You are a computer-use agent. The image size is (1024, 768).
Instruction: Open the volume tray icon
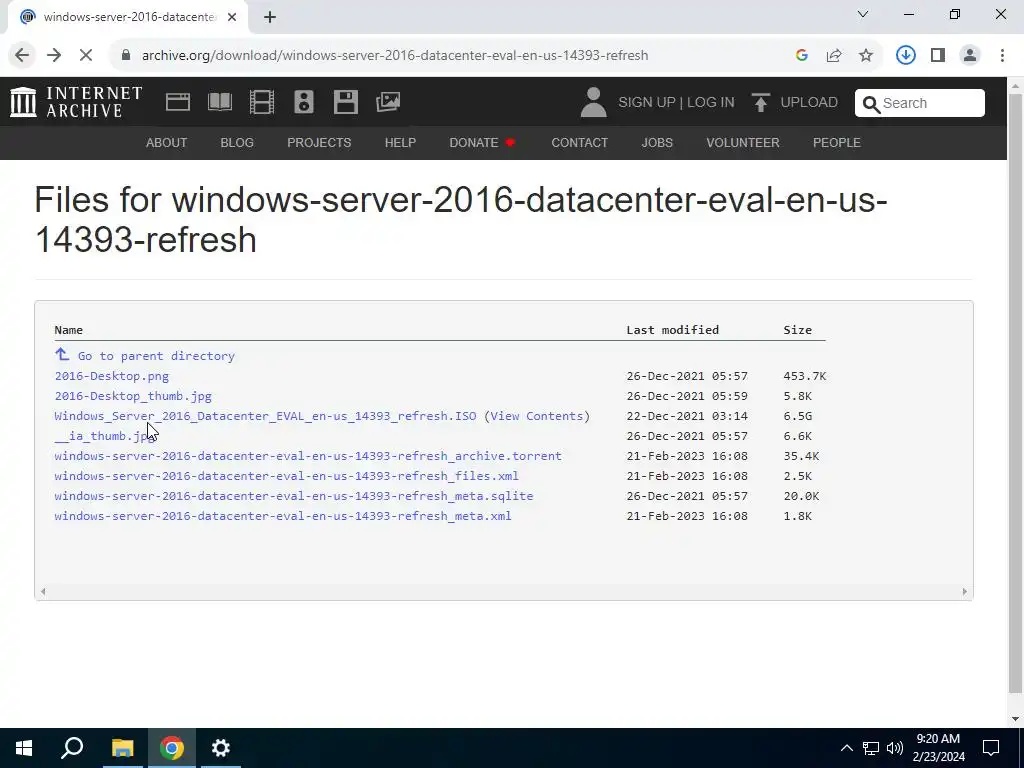(895, 748)
